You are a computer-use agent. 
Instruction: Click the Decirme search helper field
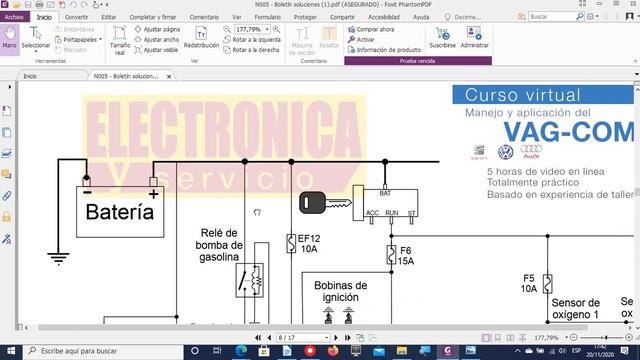(x=463, y=17)
